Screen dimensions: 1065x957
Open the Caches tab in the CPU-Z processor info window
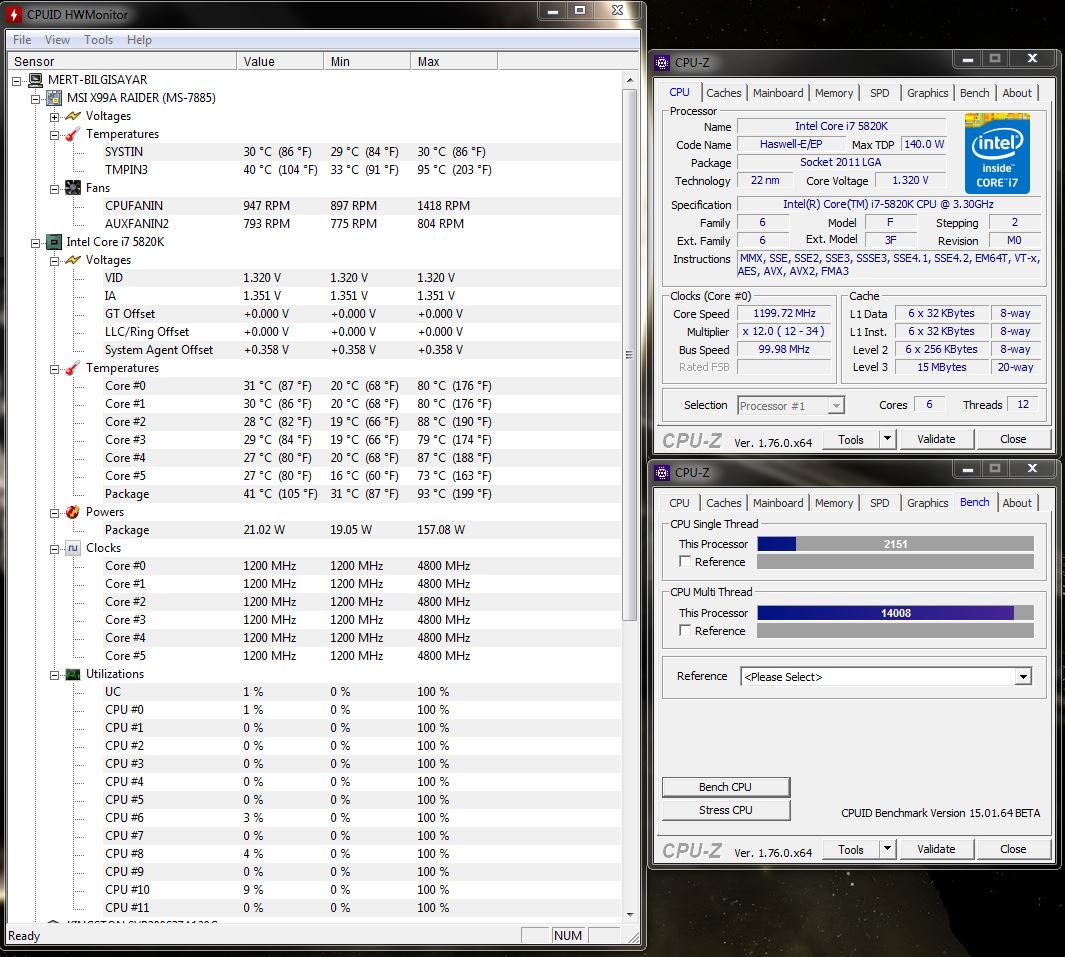tap(723, 93)
